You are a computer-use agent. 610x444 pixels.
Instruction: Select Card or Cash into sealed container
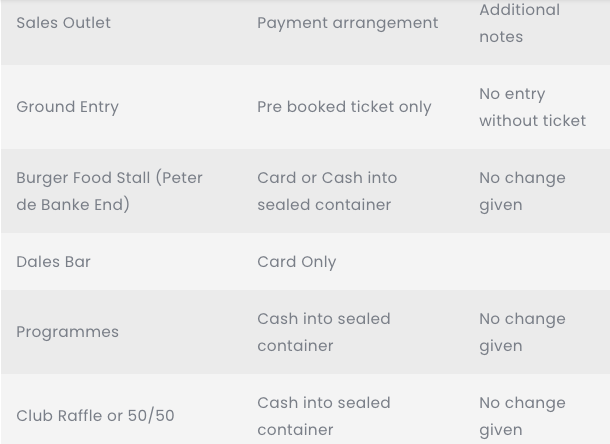coord(327,191)
